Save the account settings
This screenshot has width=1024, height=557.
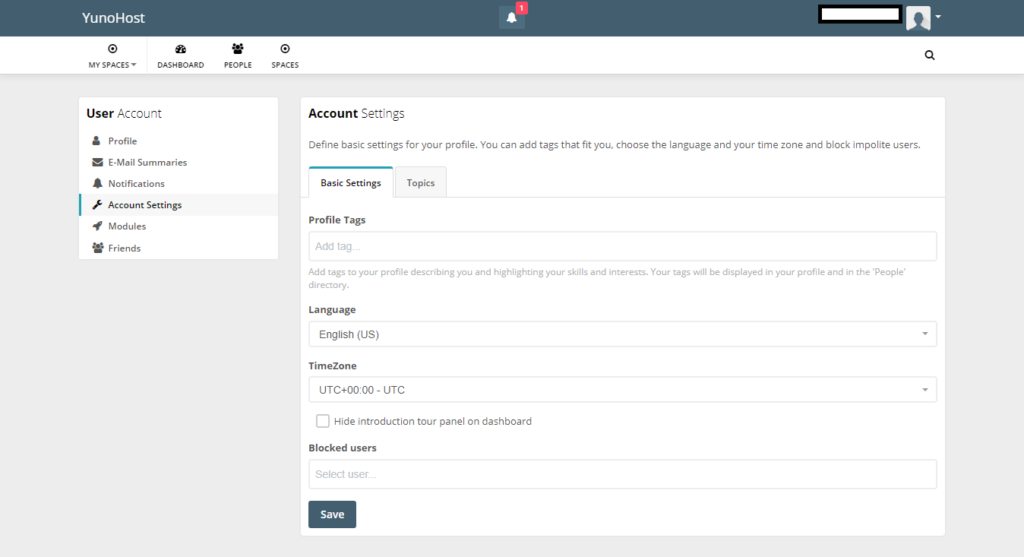332,515
